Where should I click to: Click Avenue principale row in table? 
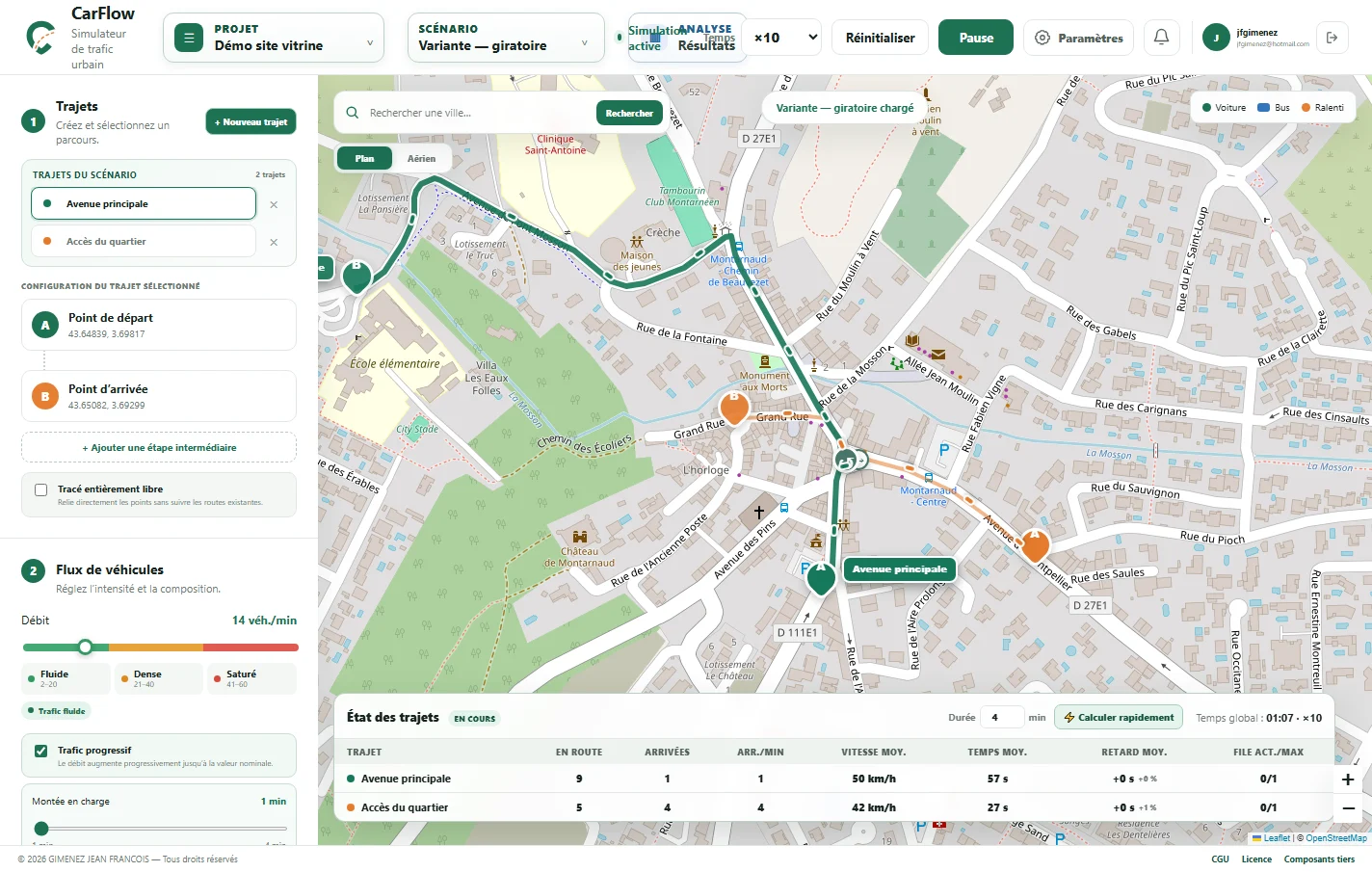(833, 779)
